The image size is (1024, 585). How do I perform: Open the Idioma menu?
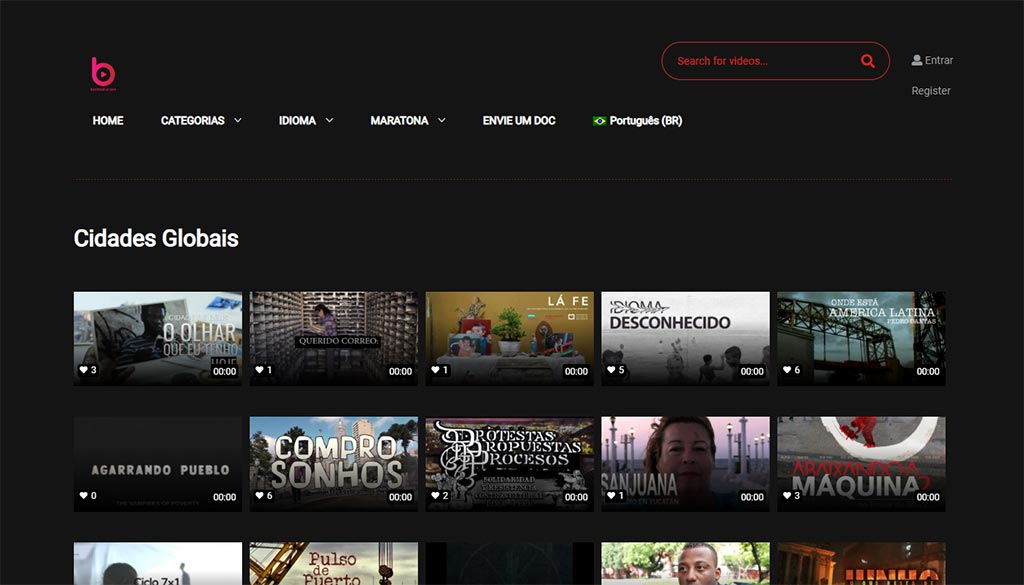(x=297, y=121)
